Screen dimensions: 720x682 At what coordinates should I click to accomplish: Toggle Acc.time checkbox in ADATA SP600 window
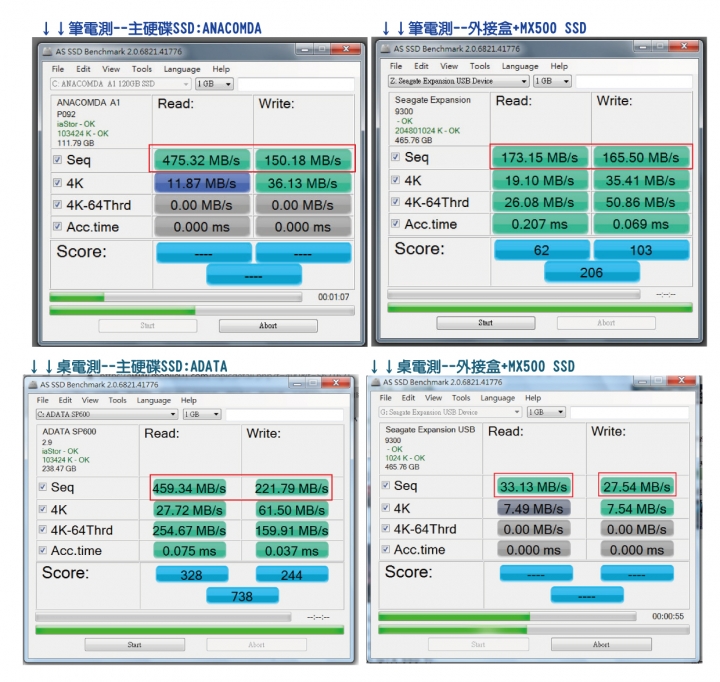tap(43, 550)
